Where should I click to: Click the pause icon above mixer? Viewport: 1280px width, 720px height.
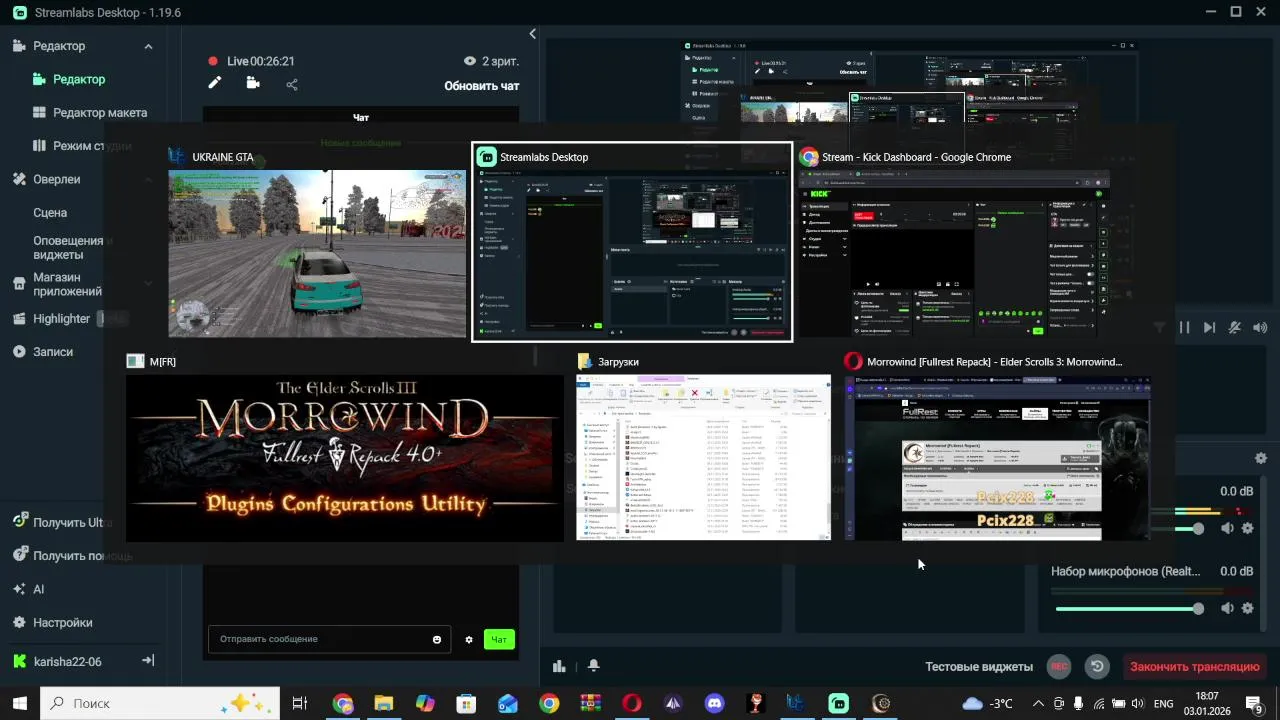[x=1185, y=327]
